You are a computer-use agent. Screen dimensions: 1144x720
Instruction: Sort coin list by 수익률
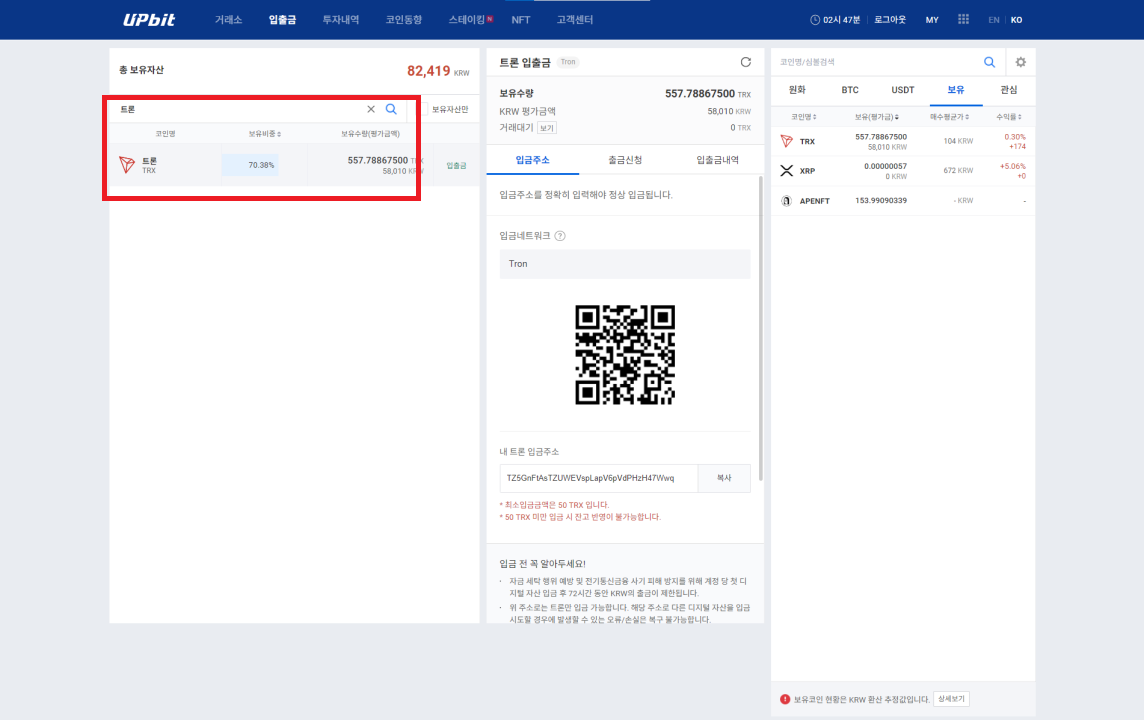click(1008, 117)
